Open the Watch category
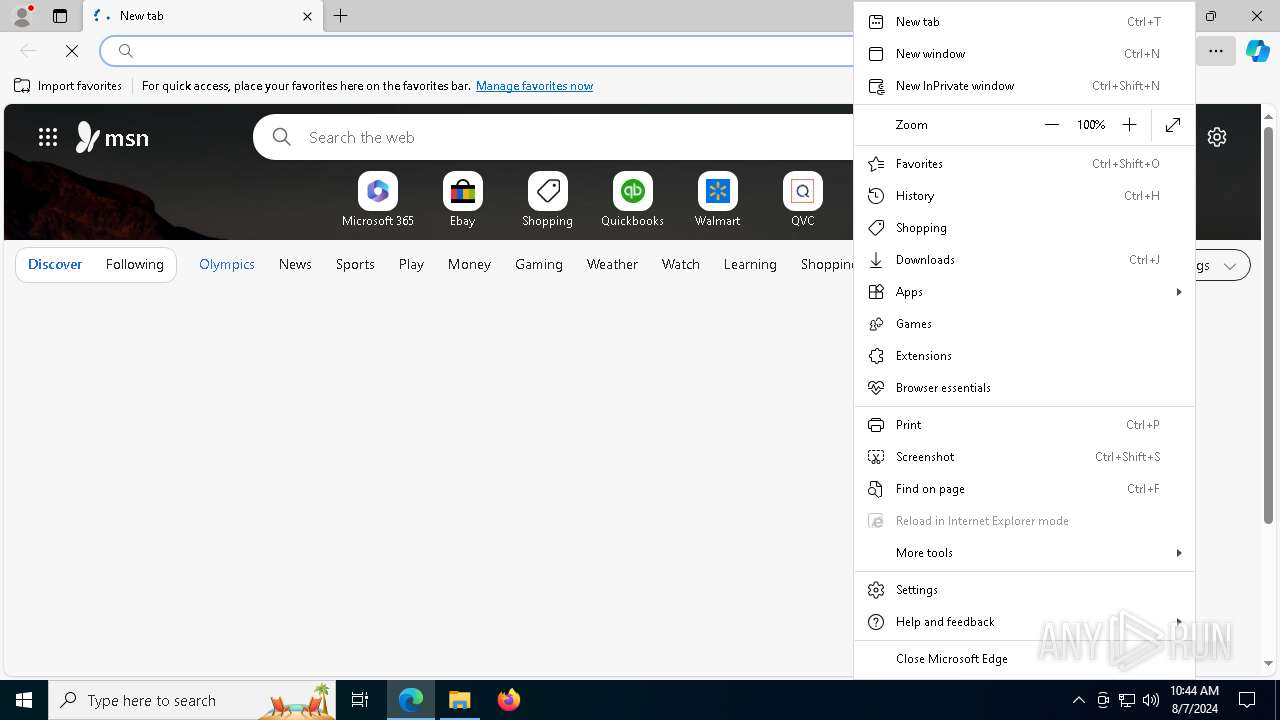This screenshot has height=720, width=1280. [681, 265]
